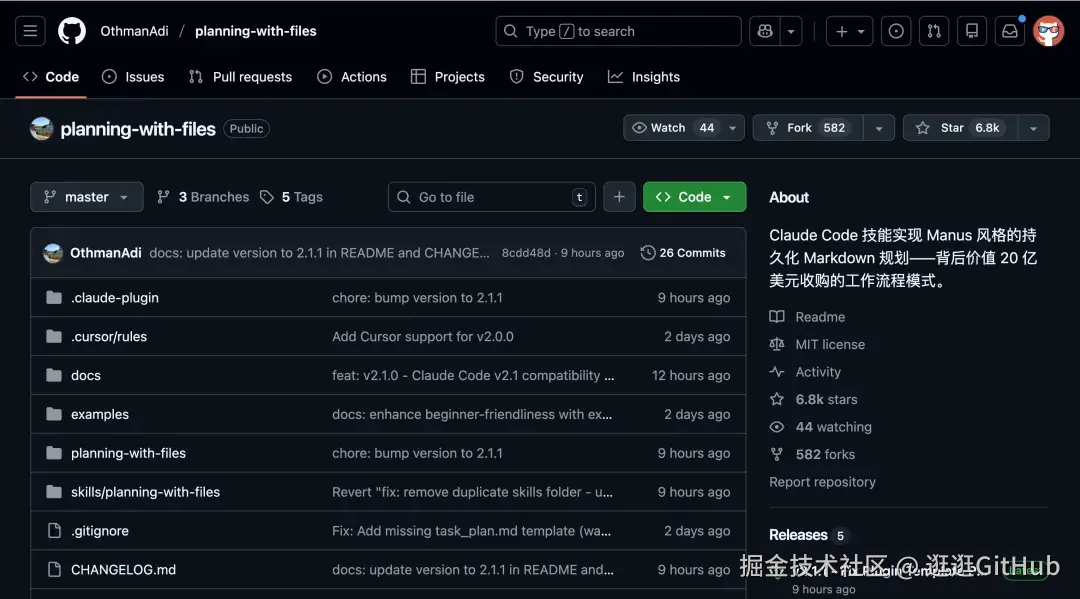
Task: Open the 26 Commits history link
Action: 683,253
